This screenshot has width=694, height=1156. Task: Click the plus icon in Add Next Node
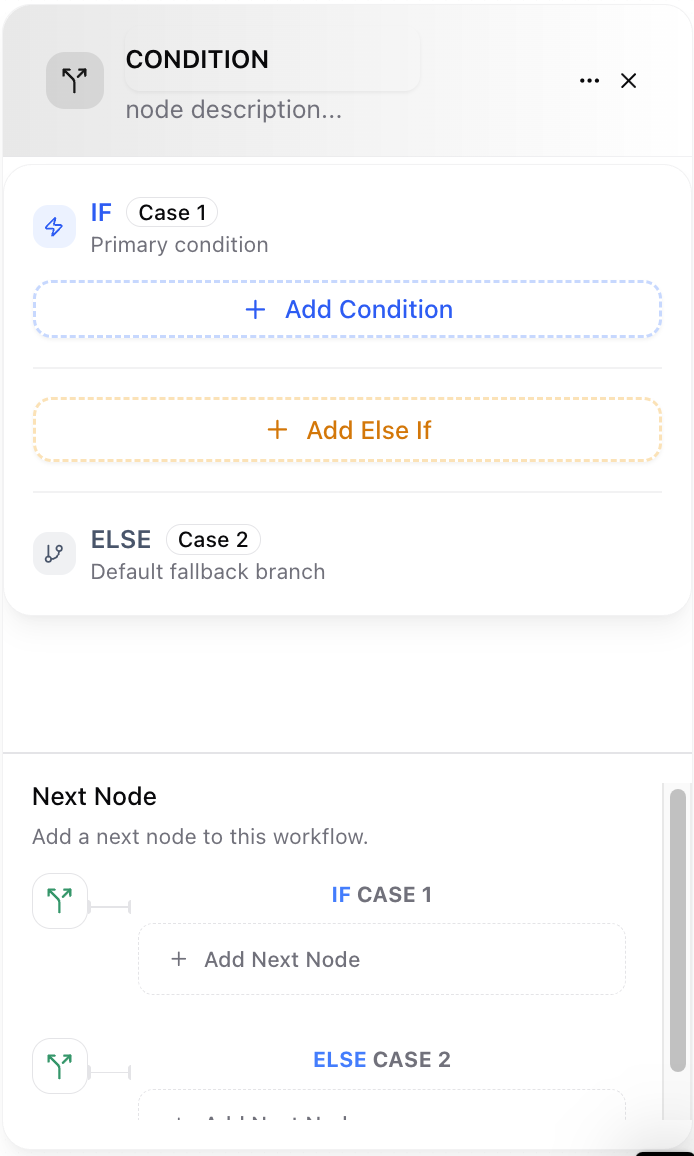click(179, 959)
